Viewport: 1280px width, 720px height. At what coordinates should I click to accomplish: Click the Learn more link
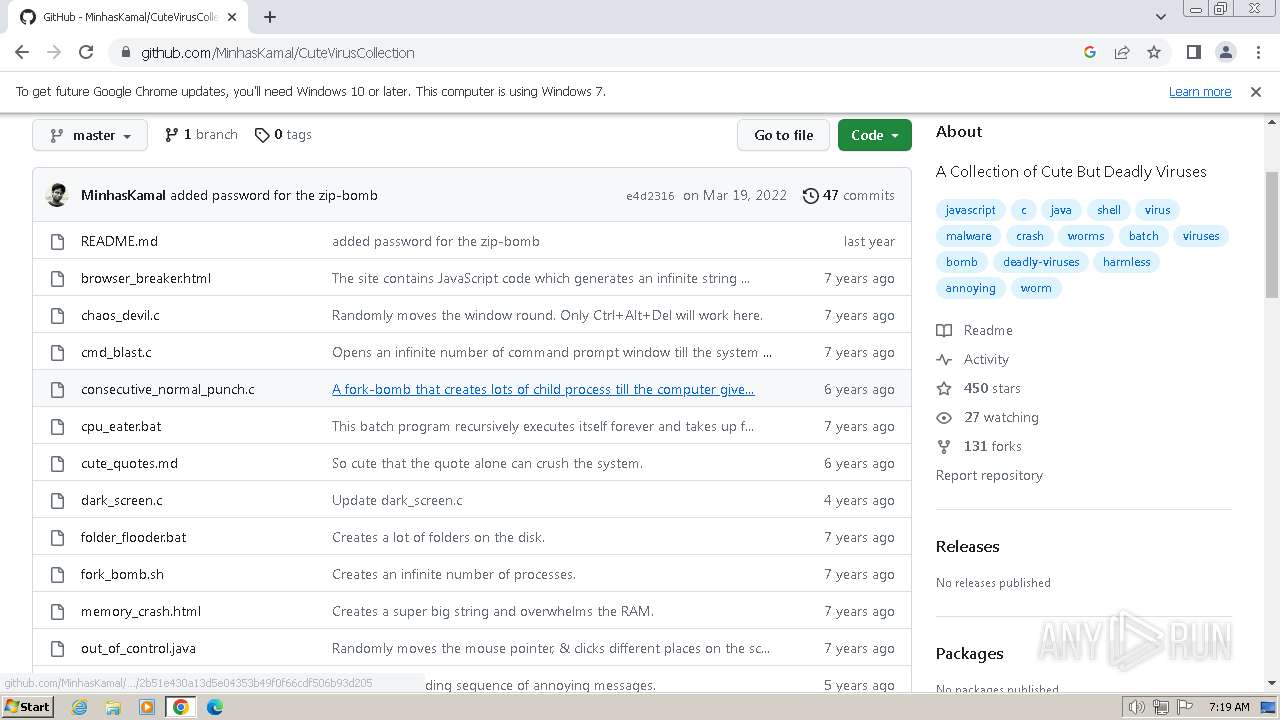tap(1200, 92)
